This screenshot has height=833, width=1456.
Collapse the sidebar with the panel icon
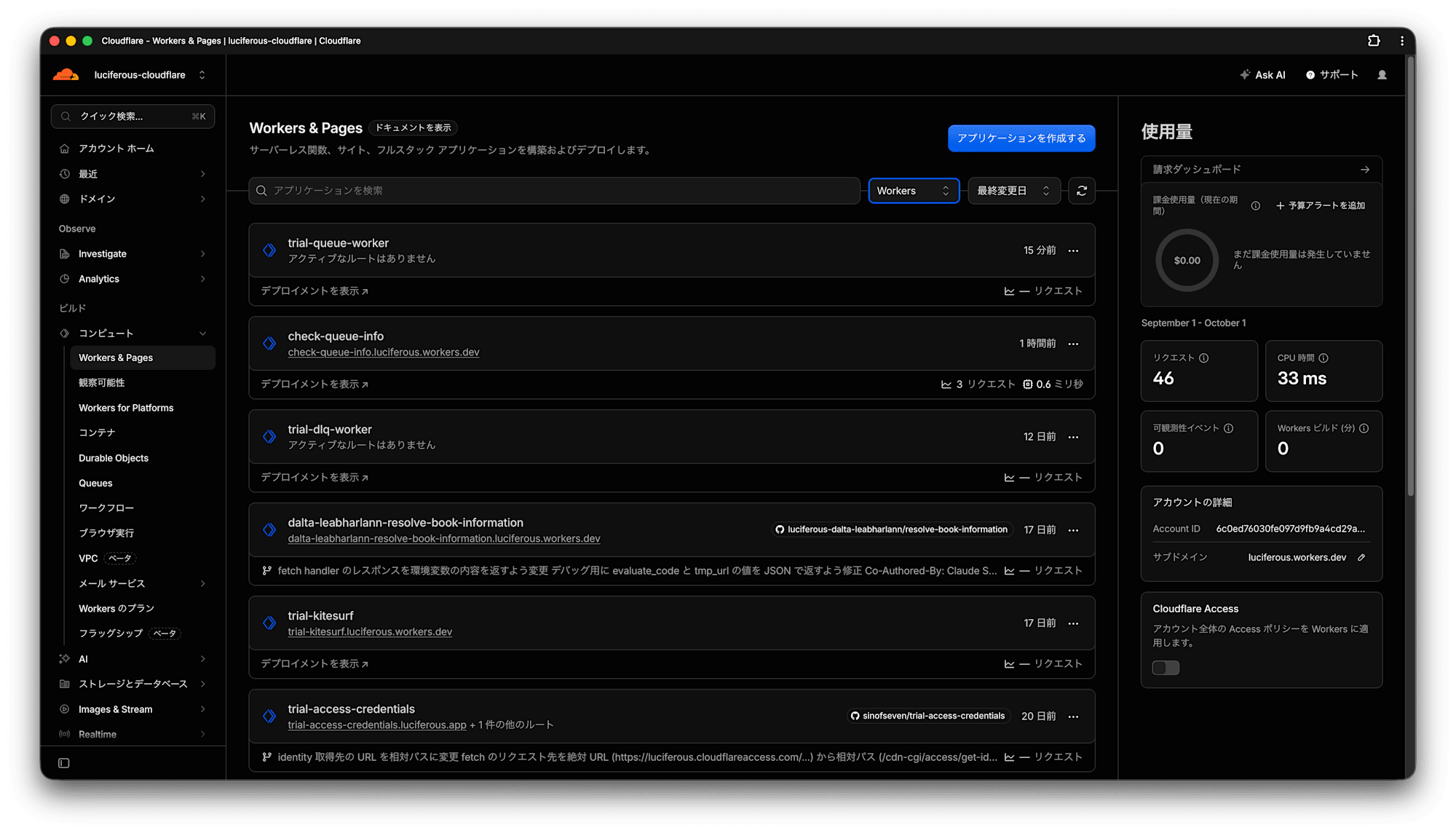tap(64, 763)
